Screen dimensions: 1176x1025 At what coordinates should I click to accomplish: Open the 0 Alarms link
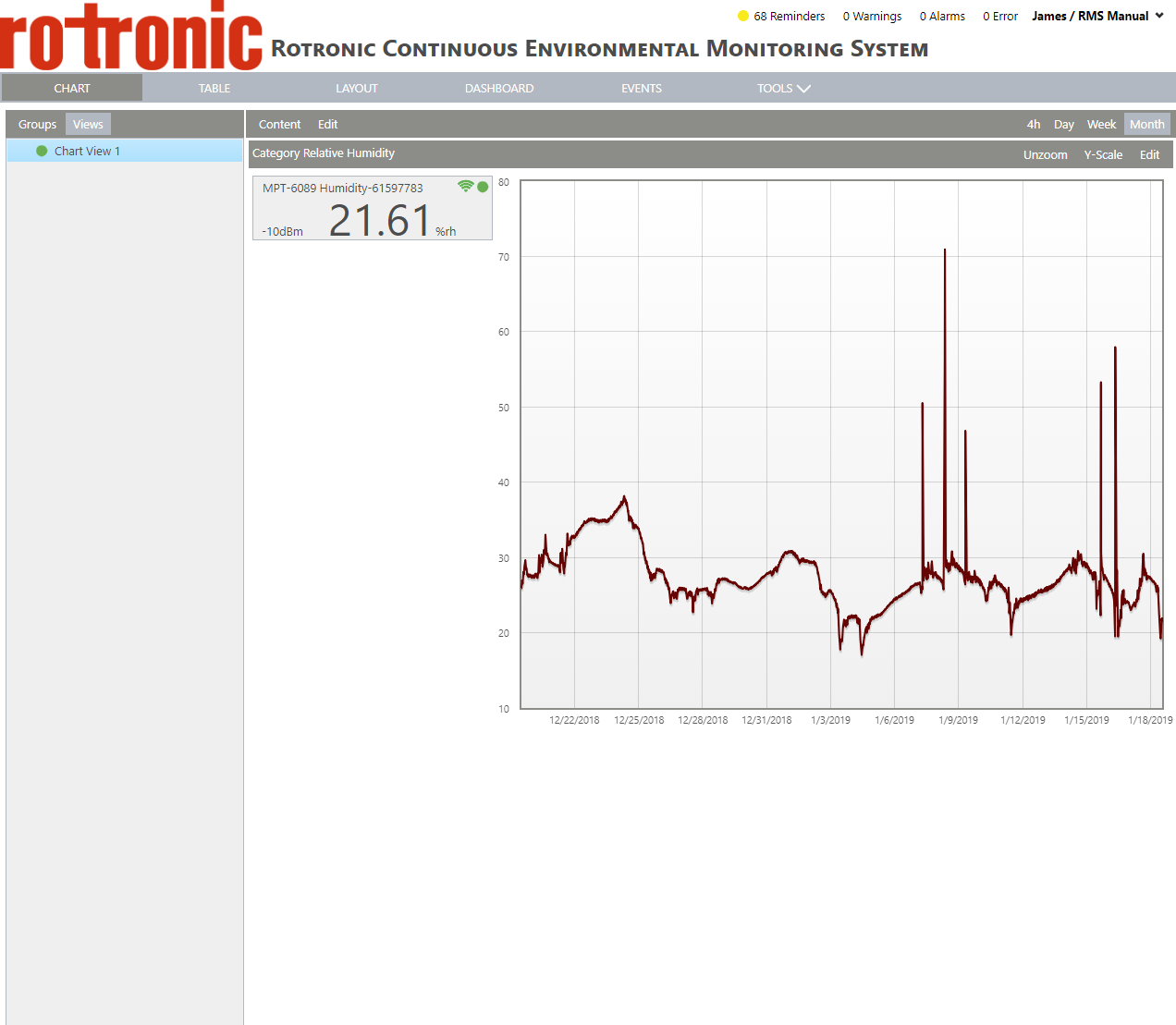(942, 17)
